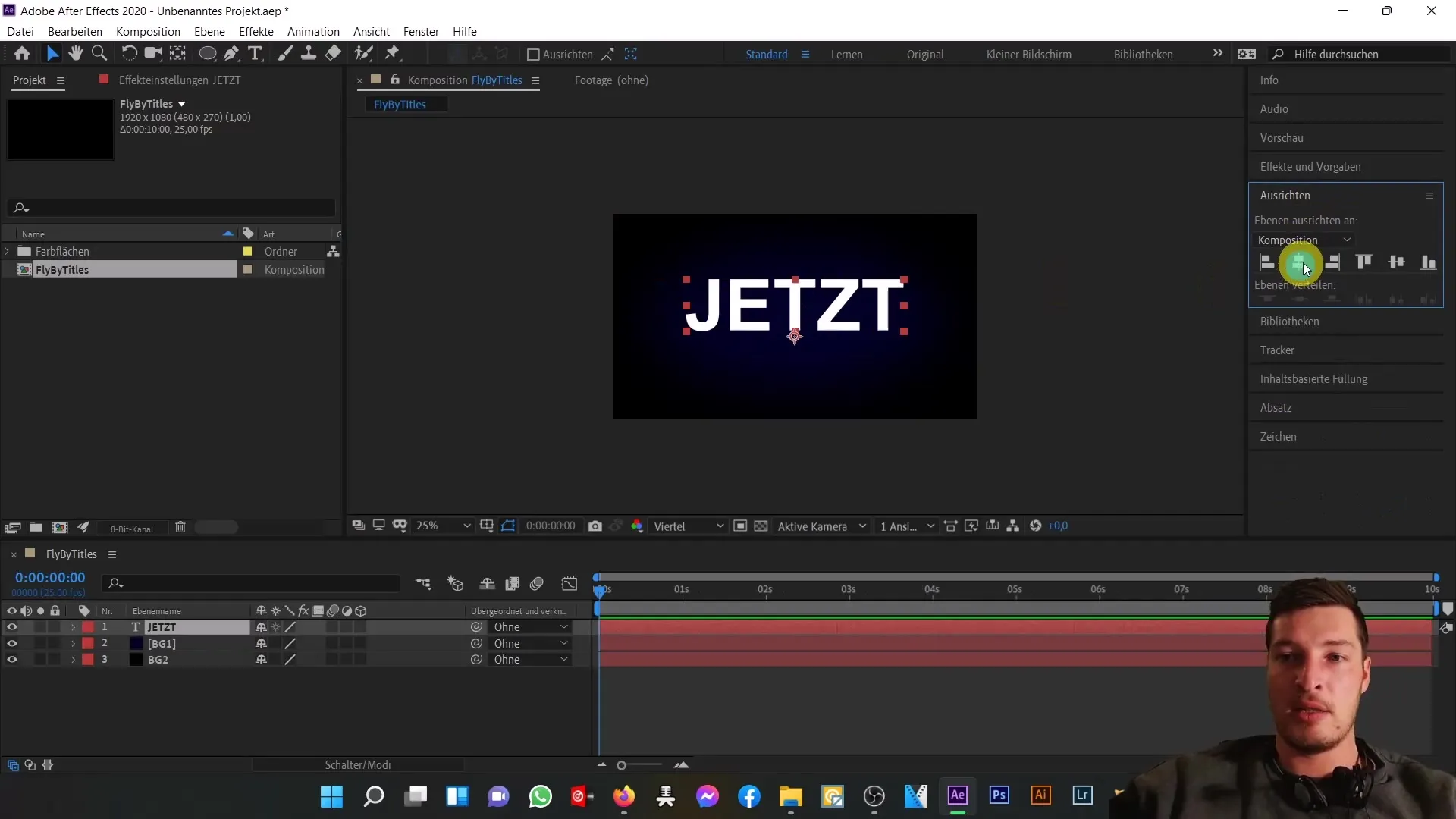The width and height of the screenshot is (1456, 819).
Task: Open parent dropdown for BG2 layer
Action: (x=530, y=660)
